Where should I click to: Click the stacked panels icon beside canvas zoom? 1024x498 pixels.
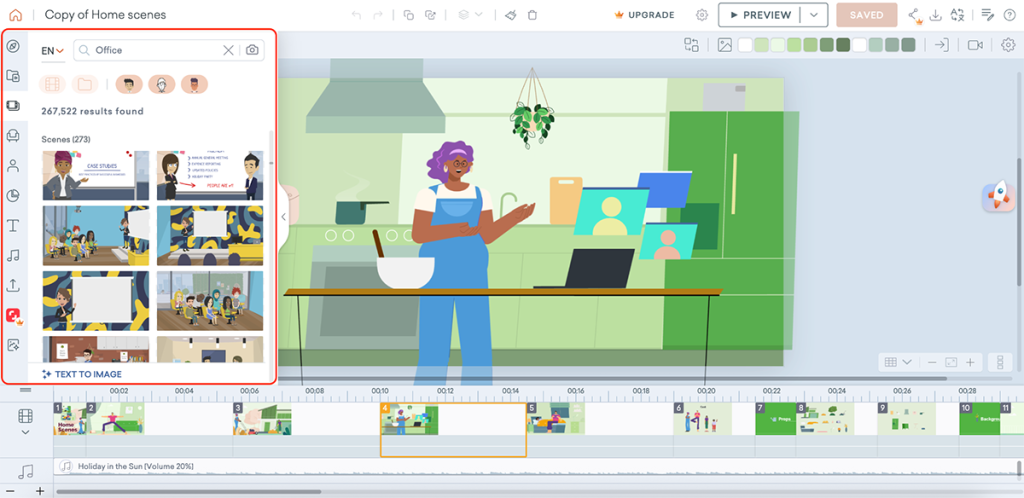1000,362
